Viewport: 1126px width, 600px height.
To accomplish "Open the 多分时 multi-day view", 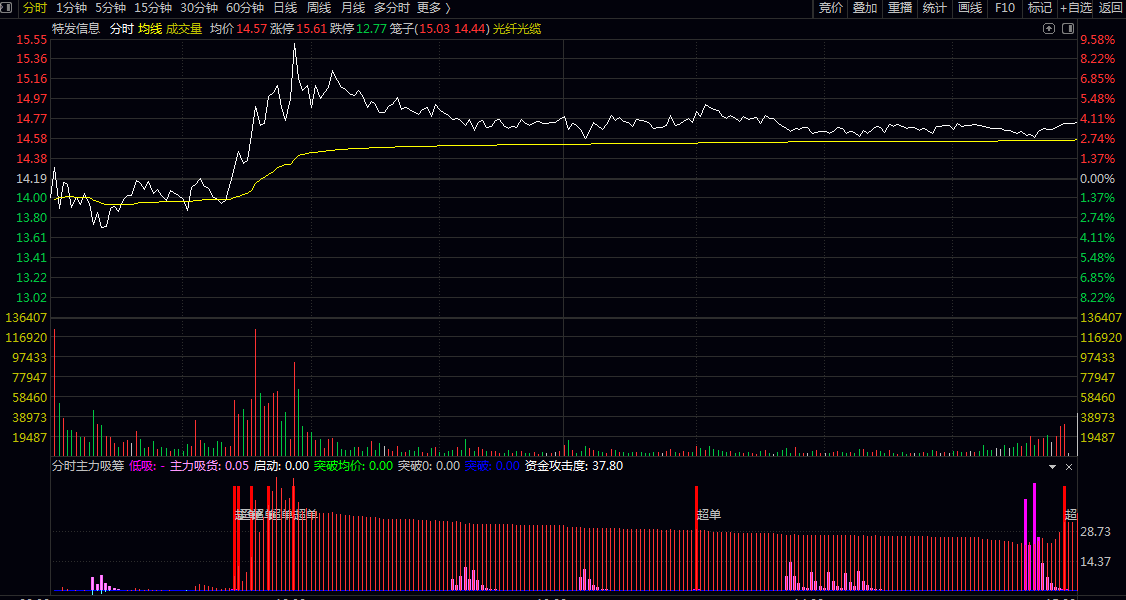I will (x=392, y=8).
